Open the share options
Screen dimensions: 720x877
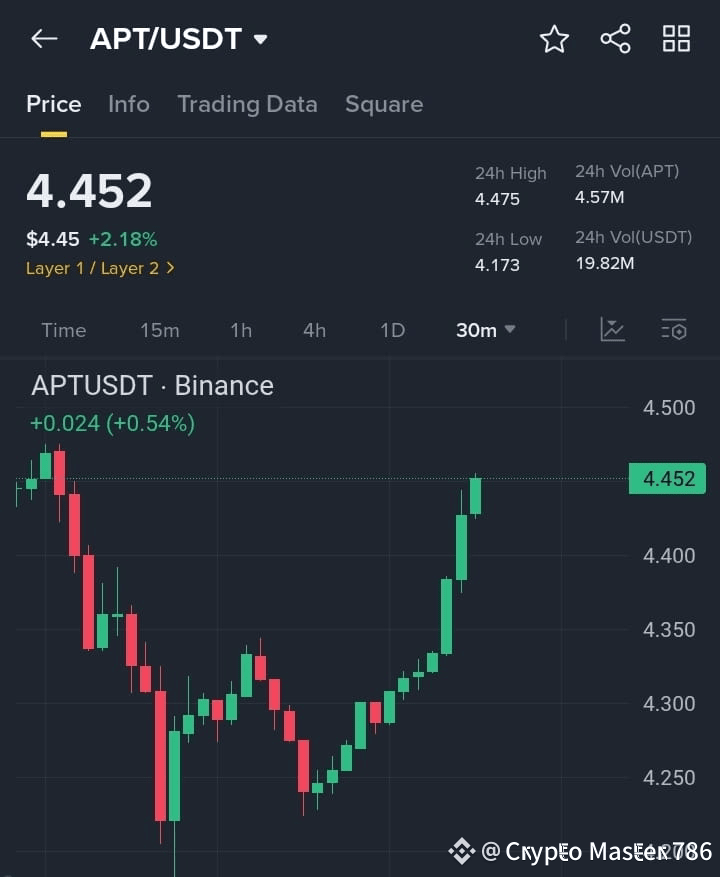[615, 39]
